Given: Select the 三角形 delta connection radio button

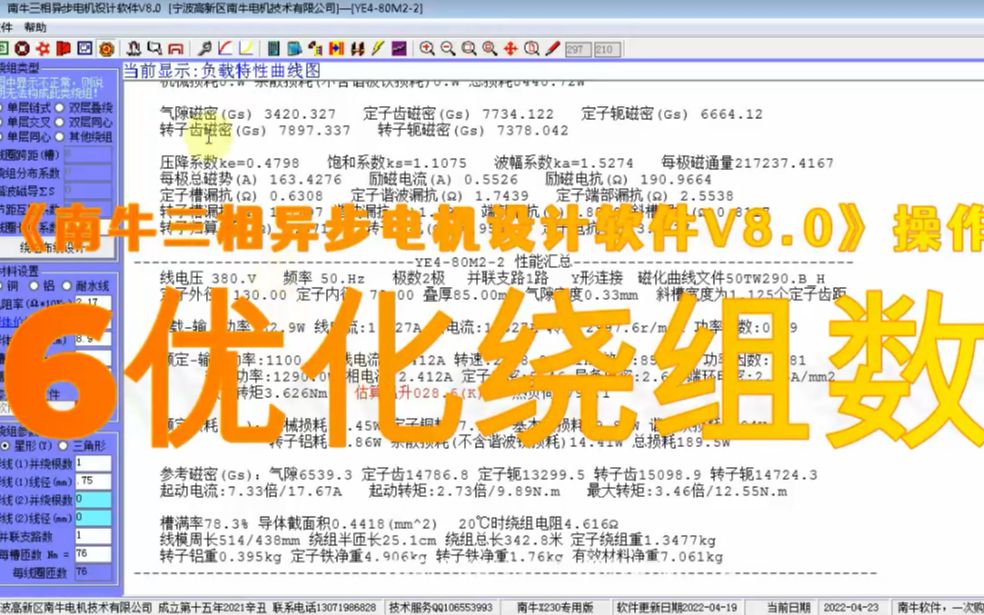Looking at the screenshot, I should 63,446.
